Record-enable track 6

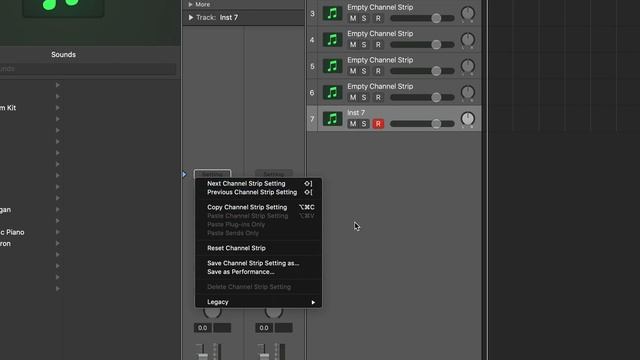point(378,98)
